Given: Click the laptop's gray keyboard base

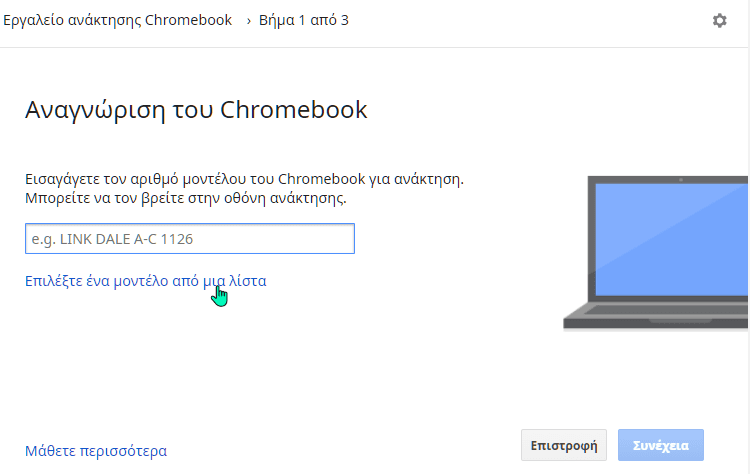Looking at the screenshot, I should [x=656, y=316].
